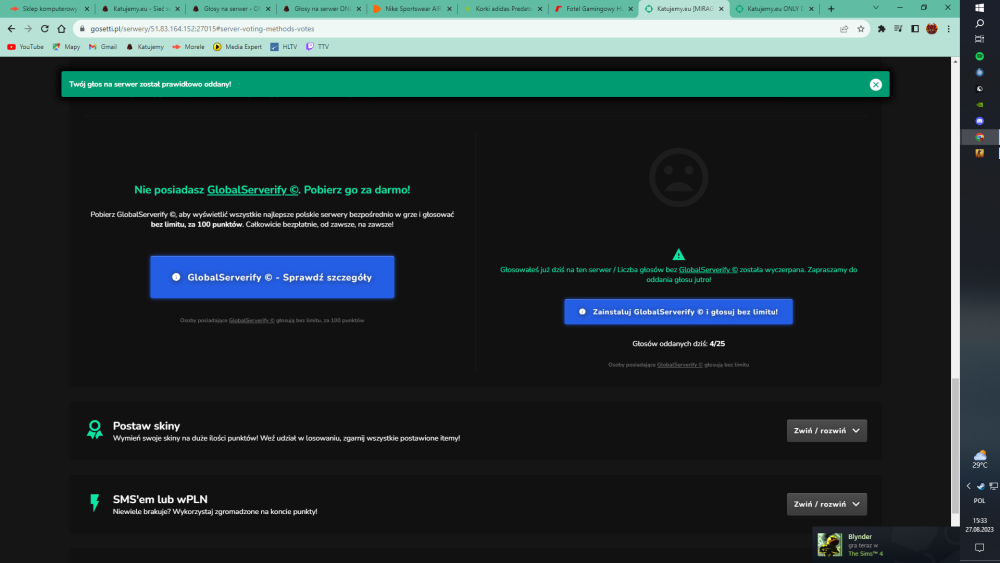Open the Morele bookmark
The height and width of the screenshot is (563, 1000).
[188, 47]
